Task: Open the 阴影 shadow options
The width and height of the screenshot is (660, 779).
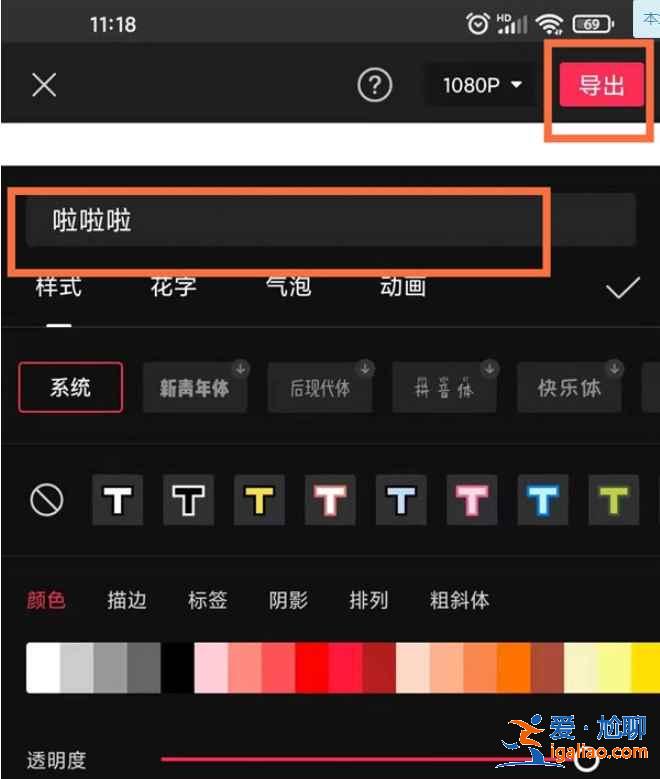Action: (288, 600)
